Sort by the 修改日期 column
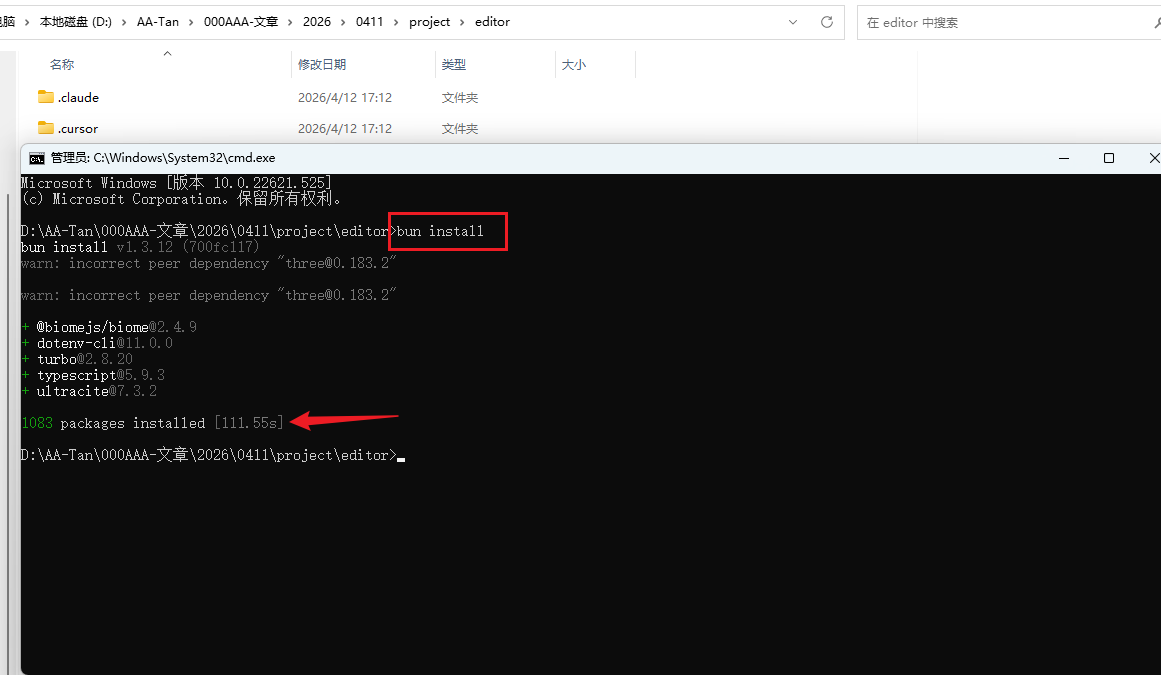This screenshot has width=1161, height=675. (x=322, y=64)
